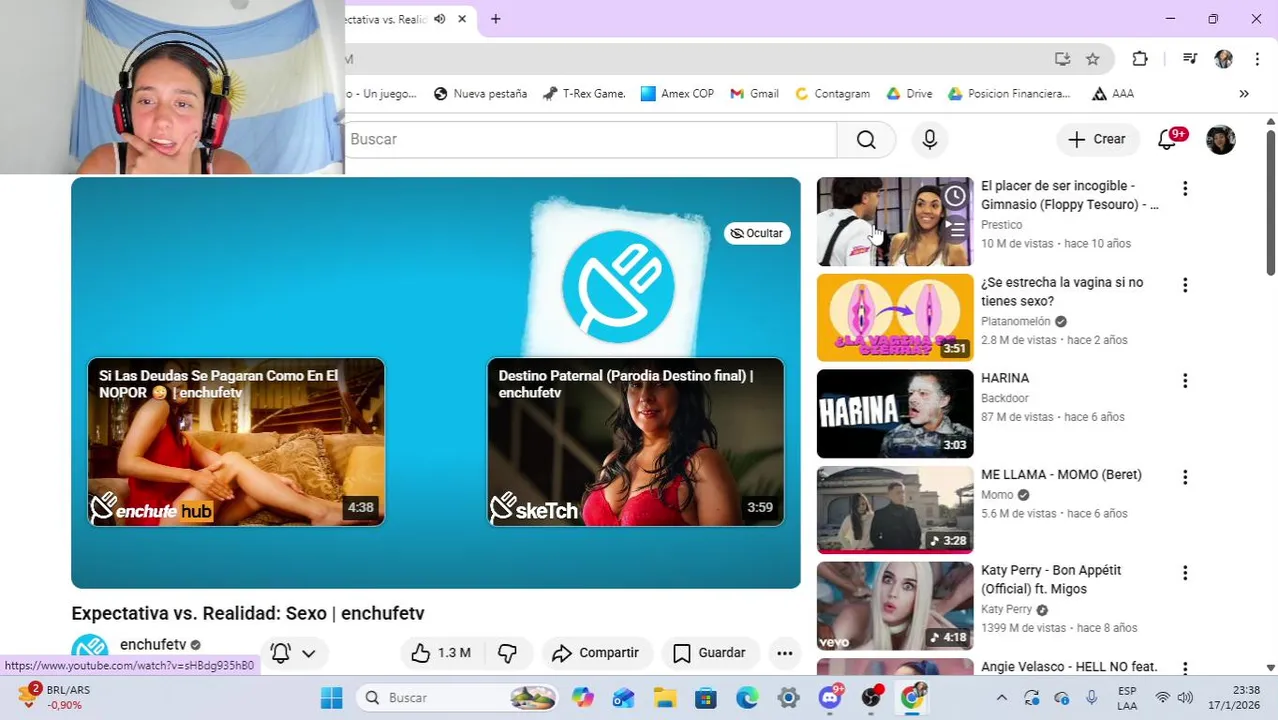The image size is (1278, 720).
Task: Open the media controls icon in Chrome toolbar
Action: click(1189, 59)
